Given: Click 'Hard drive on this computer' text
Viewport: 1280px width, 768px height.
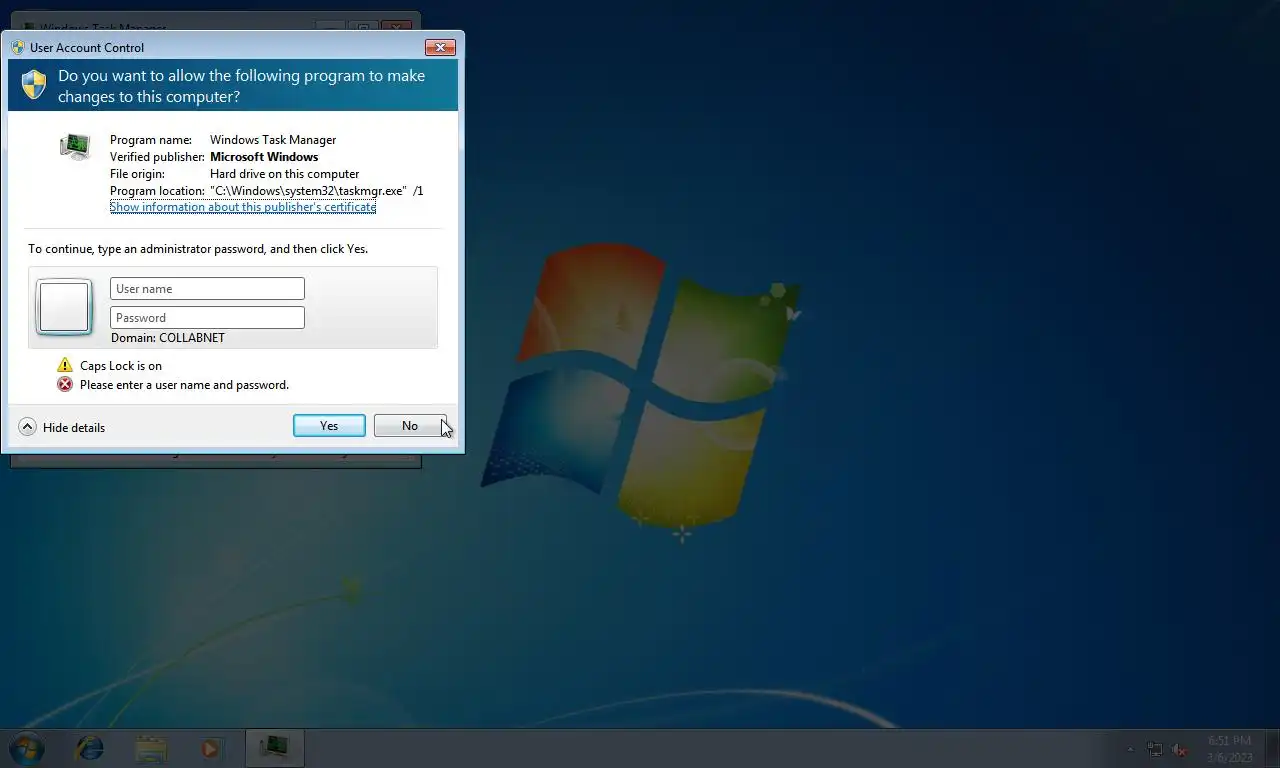Looking at the screenshot, I should 284,174.
